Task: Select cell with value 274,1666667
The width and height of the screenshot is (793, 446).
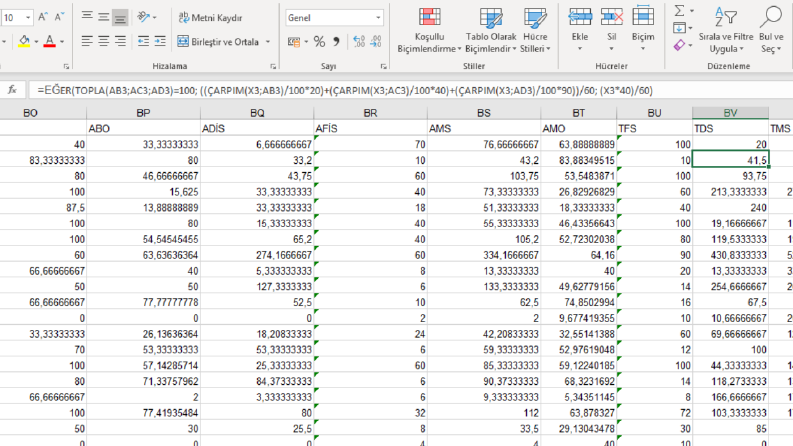Action: click(x=257, y=255)
